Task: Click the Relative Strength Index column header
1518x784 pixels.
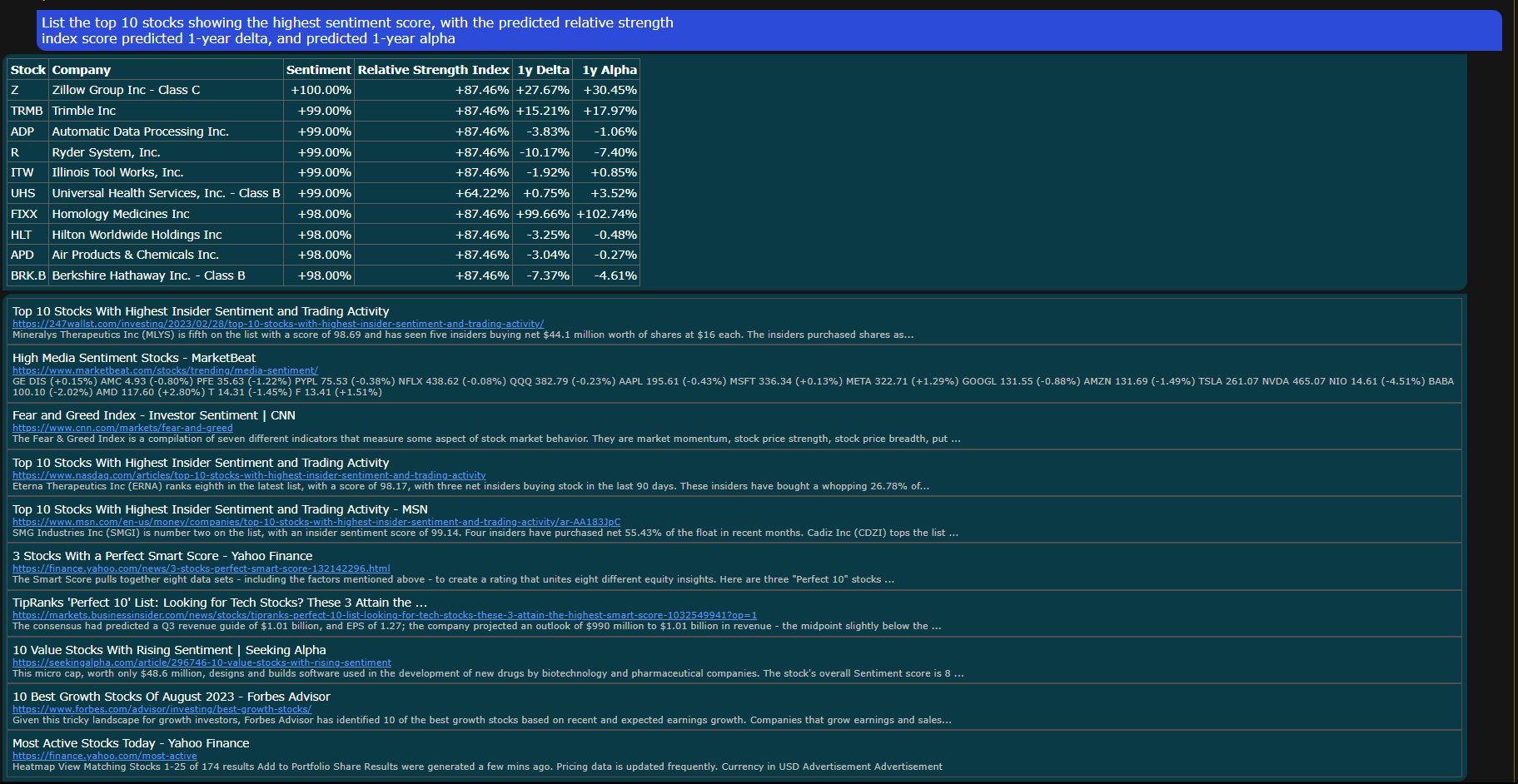Action: (x=433, y=70)
